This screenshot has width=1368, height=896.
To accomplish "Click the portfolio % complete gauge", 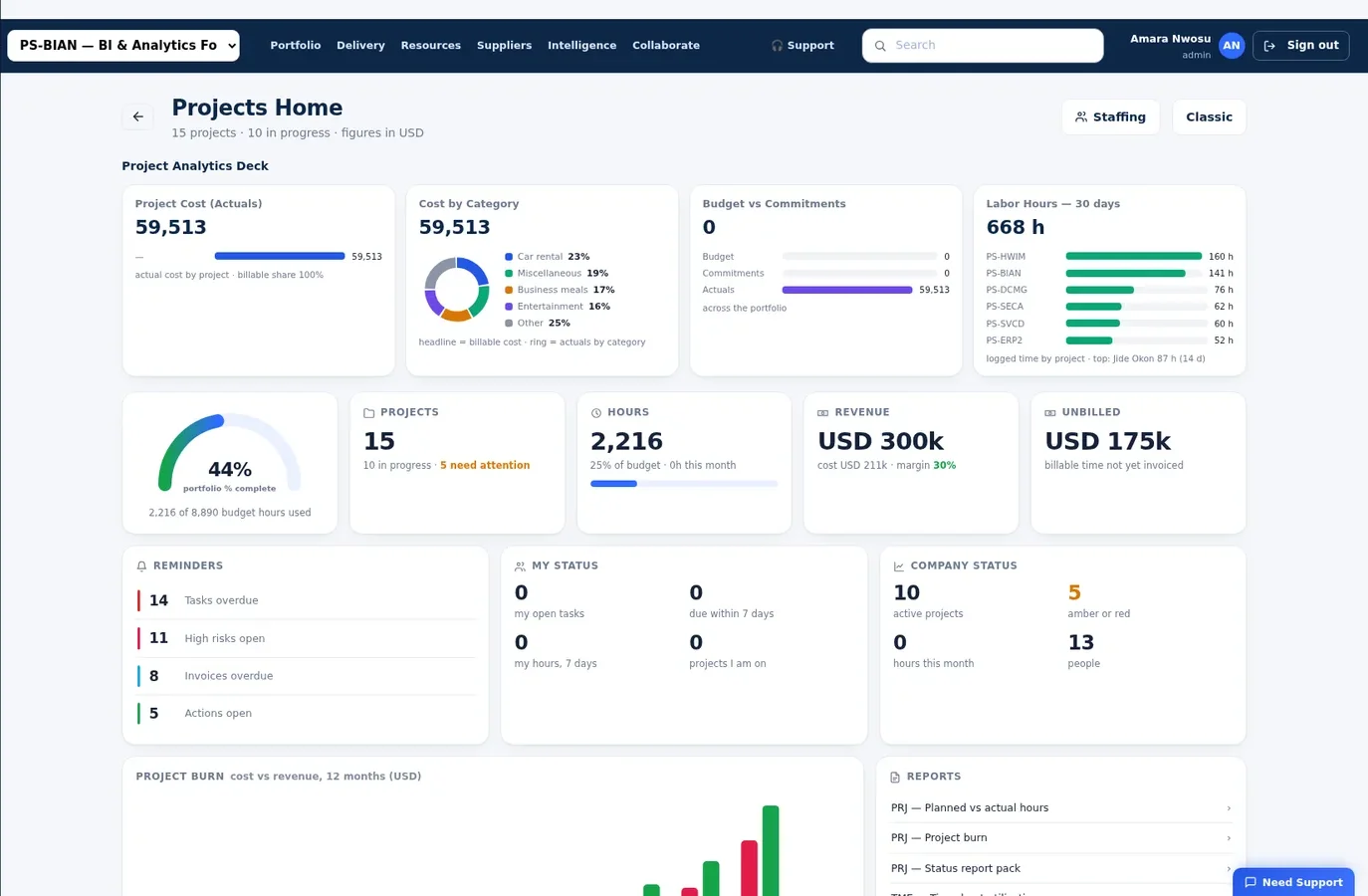I will click(x=230, y=451).
